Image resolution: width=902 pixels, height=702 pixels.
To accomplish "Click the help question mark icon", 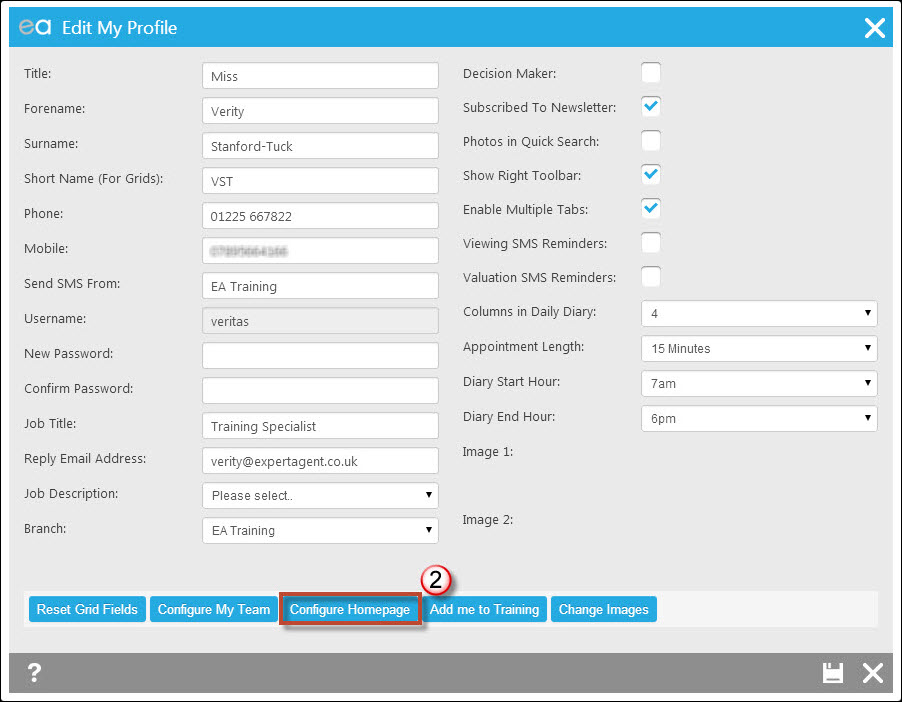I will coord(35,672).
